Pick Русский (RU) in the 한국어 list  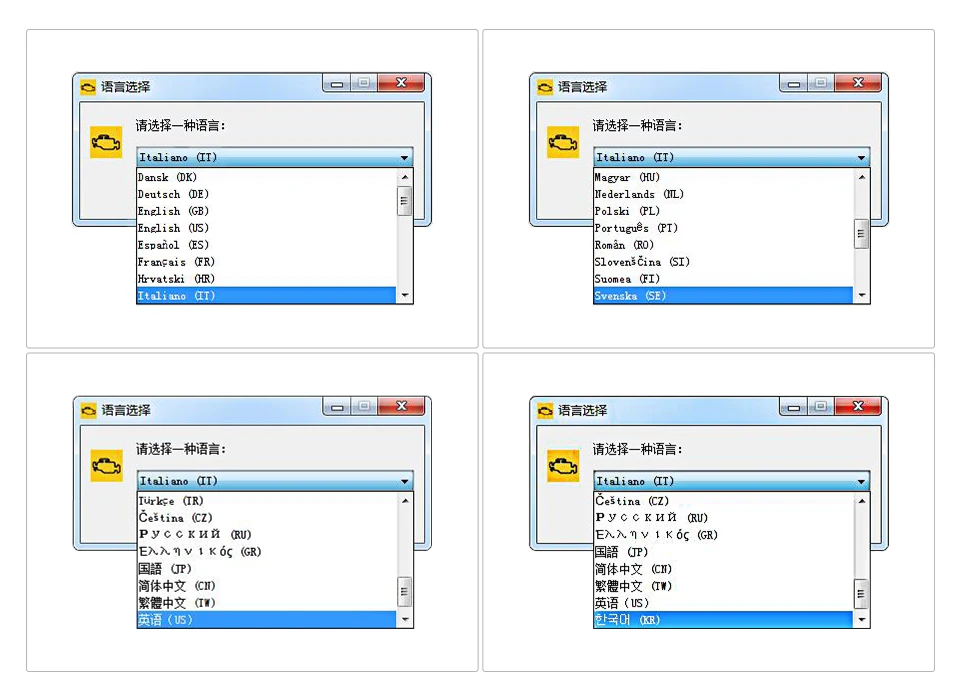coord(724,517)
